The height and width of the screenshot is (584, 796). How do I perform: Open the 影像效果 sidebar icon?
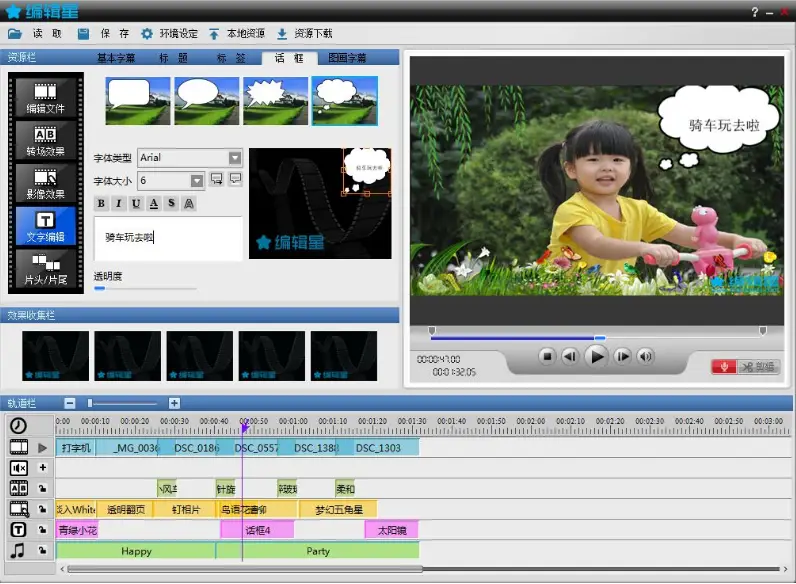coord(45,183)
